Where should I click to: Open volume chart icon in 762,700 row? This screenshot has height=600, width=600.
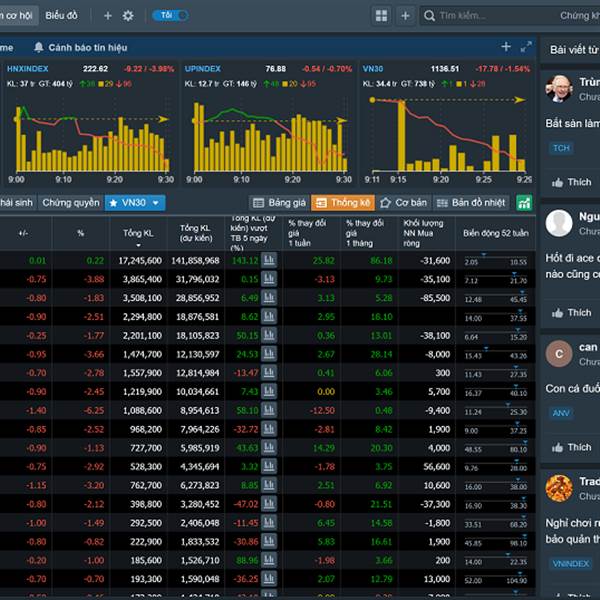269,485
